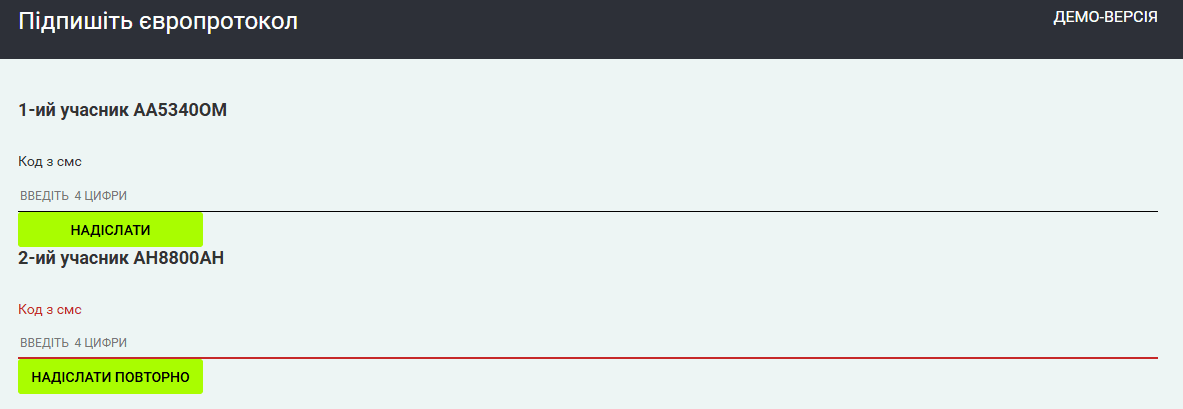The image size is (1183, 409).
Task: Click ВВЕДІТЬ 4 ЦИФРИ placeholder under first participant
Action: [74, 196]
